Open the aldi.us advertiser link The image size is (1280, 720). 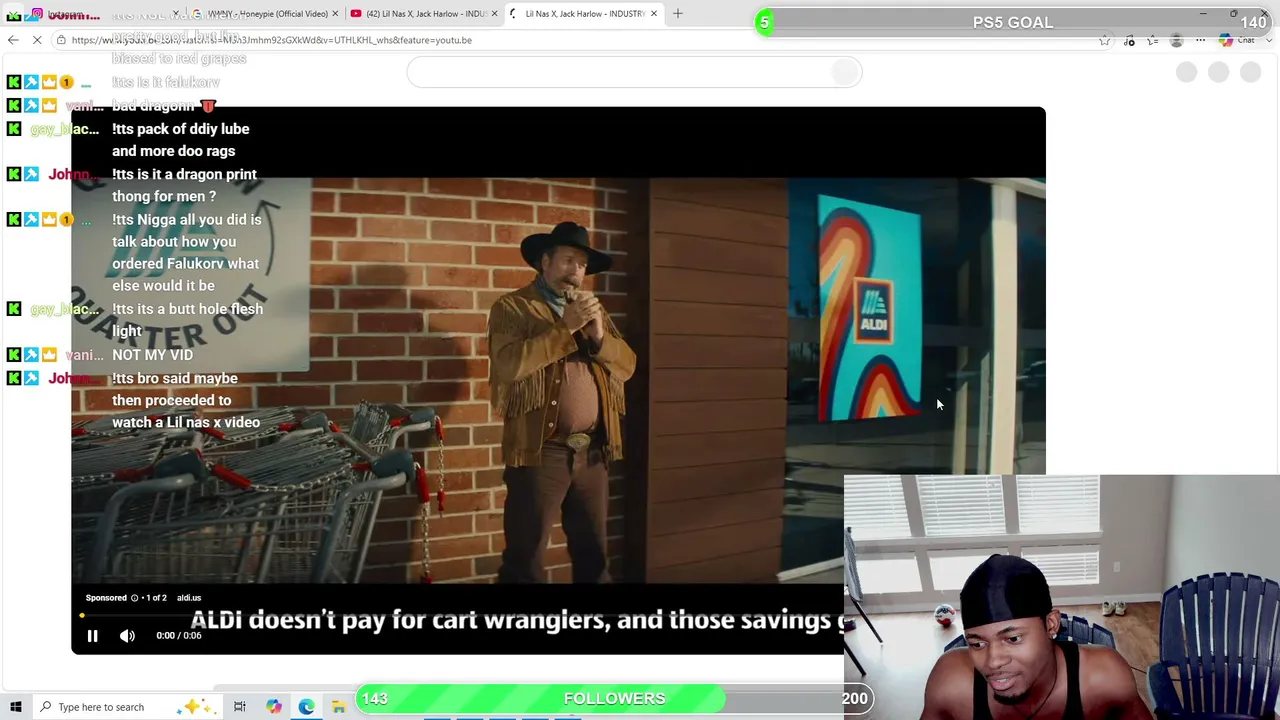(189, 598)
